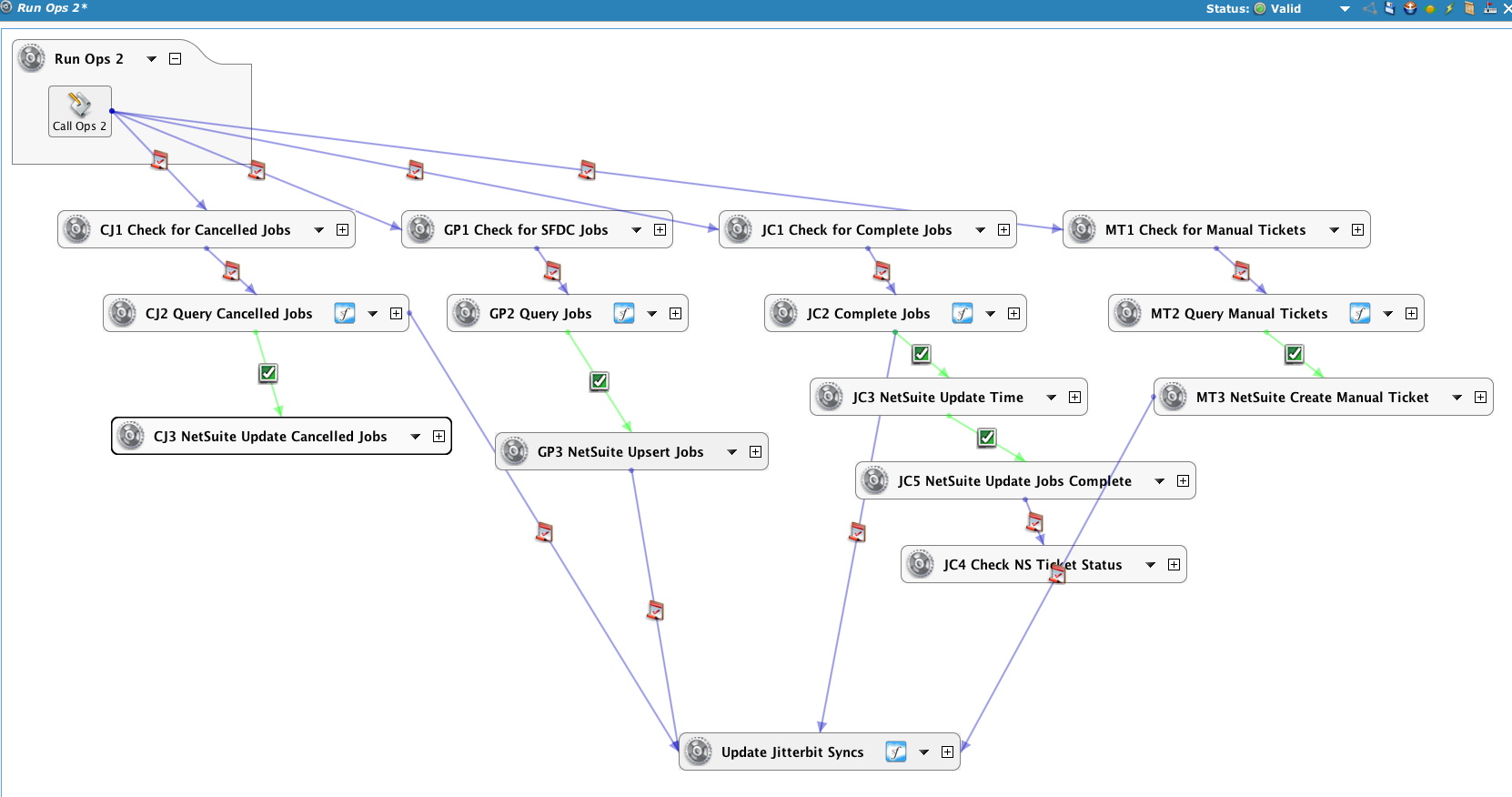Collapse the Run Ops 2 box

pyautogui.click(x=176, y=59)
